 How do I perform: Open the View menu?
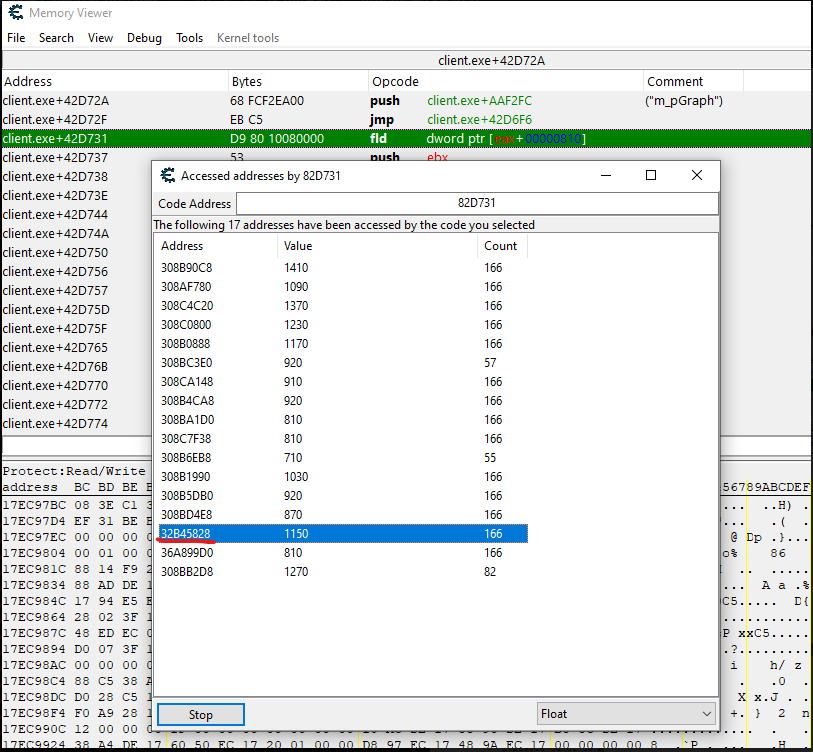100,38
